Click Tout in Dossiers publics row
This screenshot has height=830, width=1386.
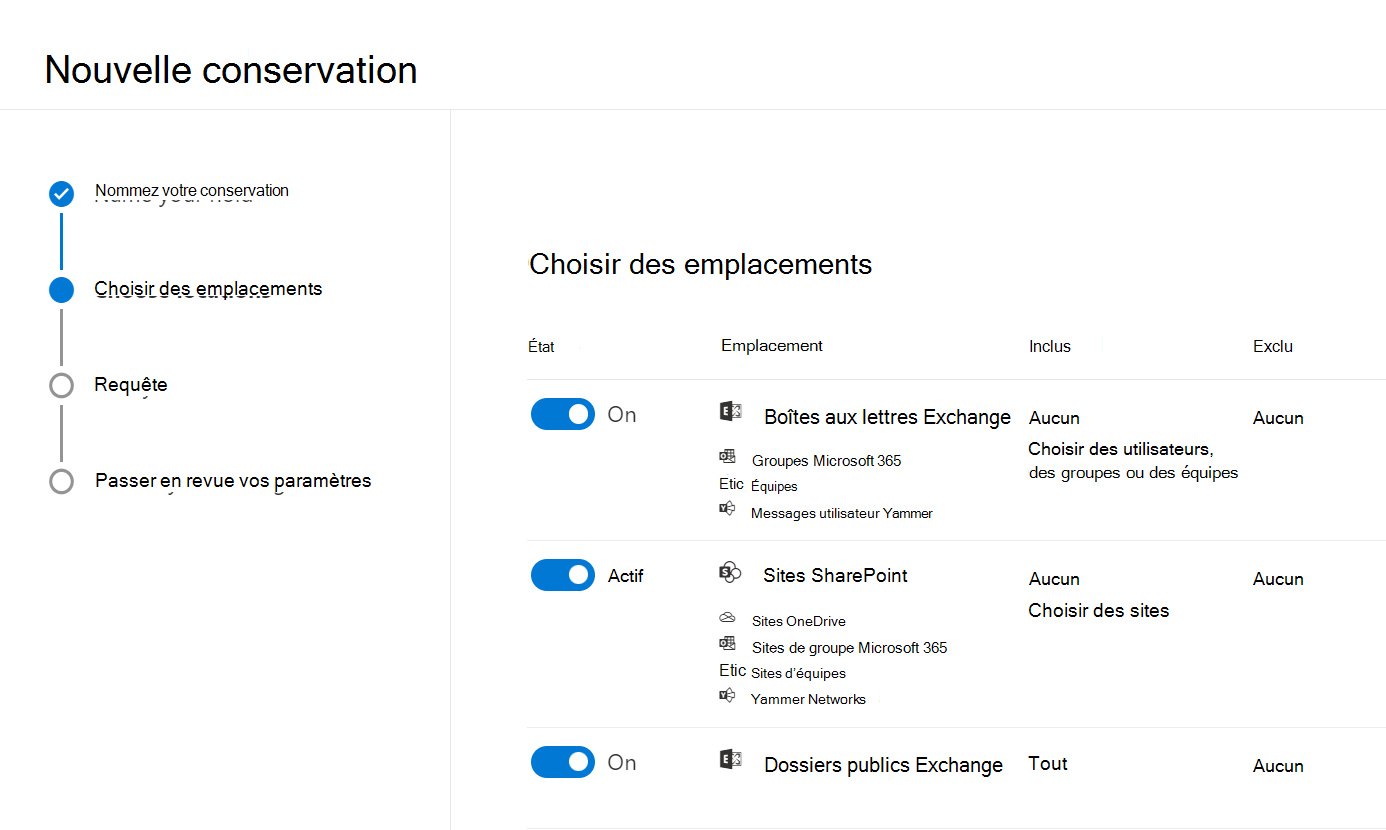point(1048,763)
